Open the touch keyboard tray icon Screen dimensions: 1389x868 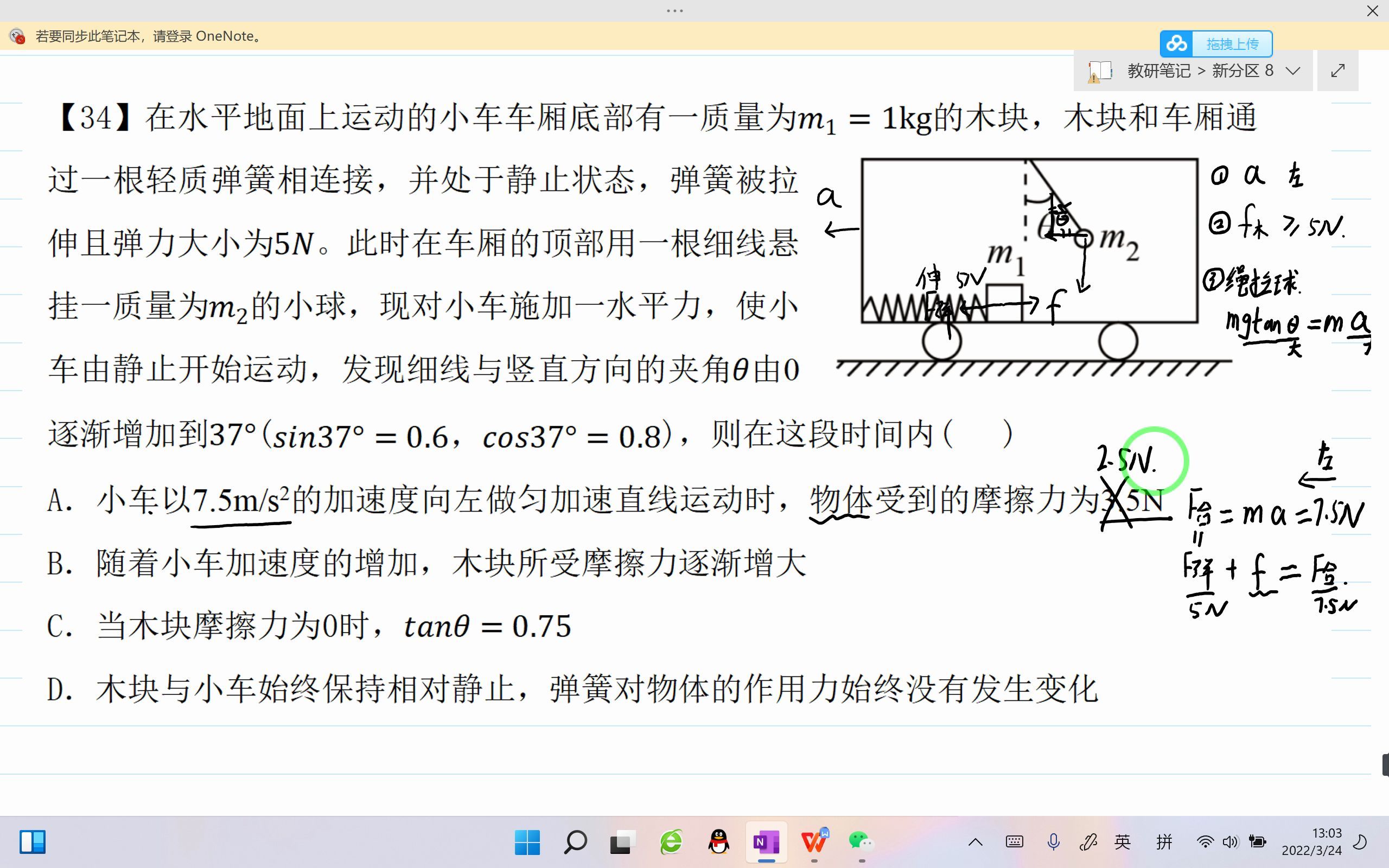click(x=1014, y=842)
